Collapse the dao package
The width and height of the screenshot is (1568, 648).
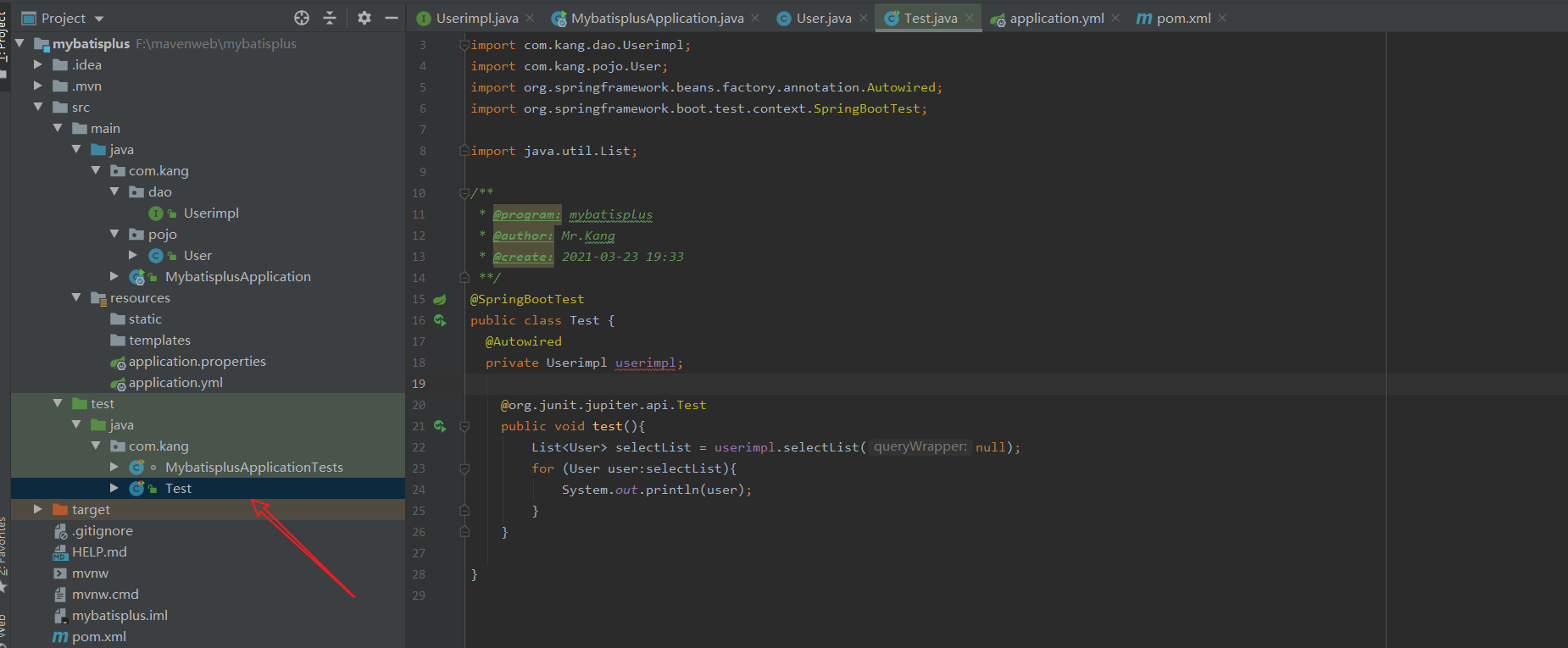click(x=114, y=191)
